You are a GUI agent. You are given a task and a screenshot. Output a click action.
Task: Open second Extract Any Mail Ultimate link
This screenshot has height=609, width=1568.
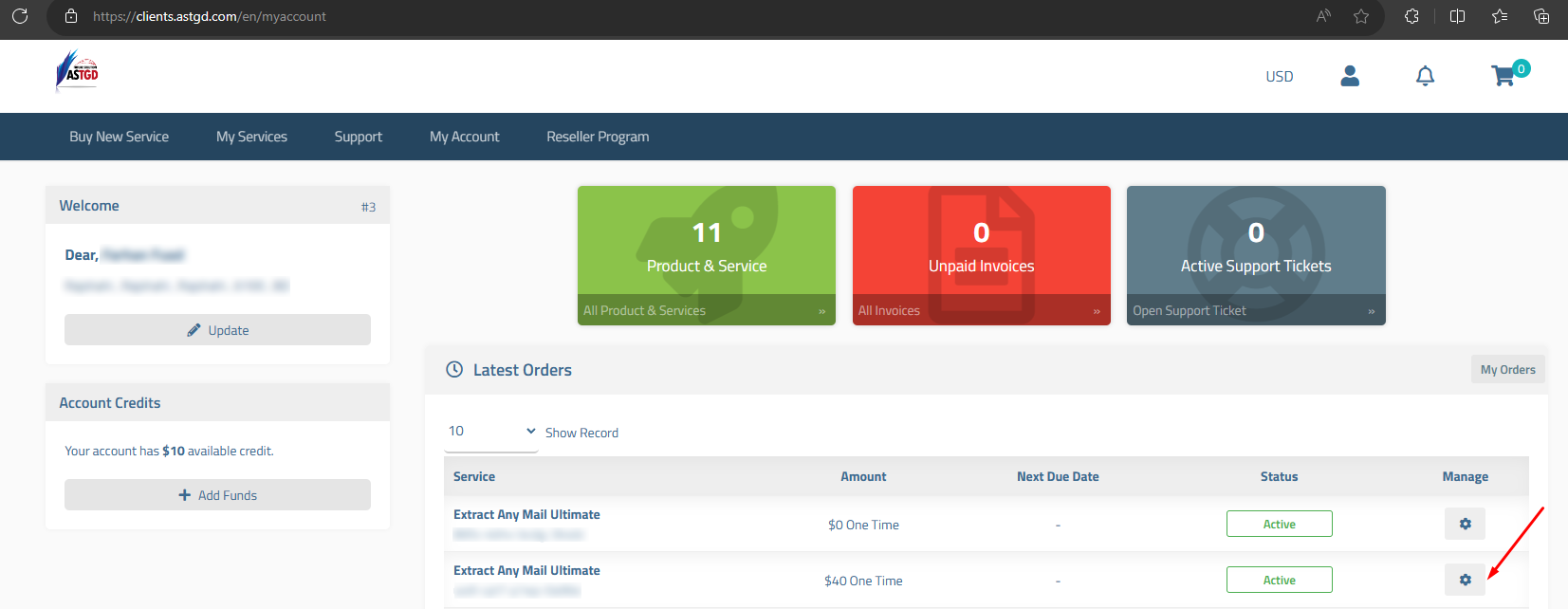pos(526,571)
